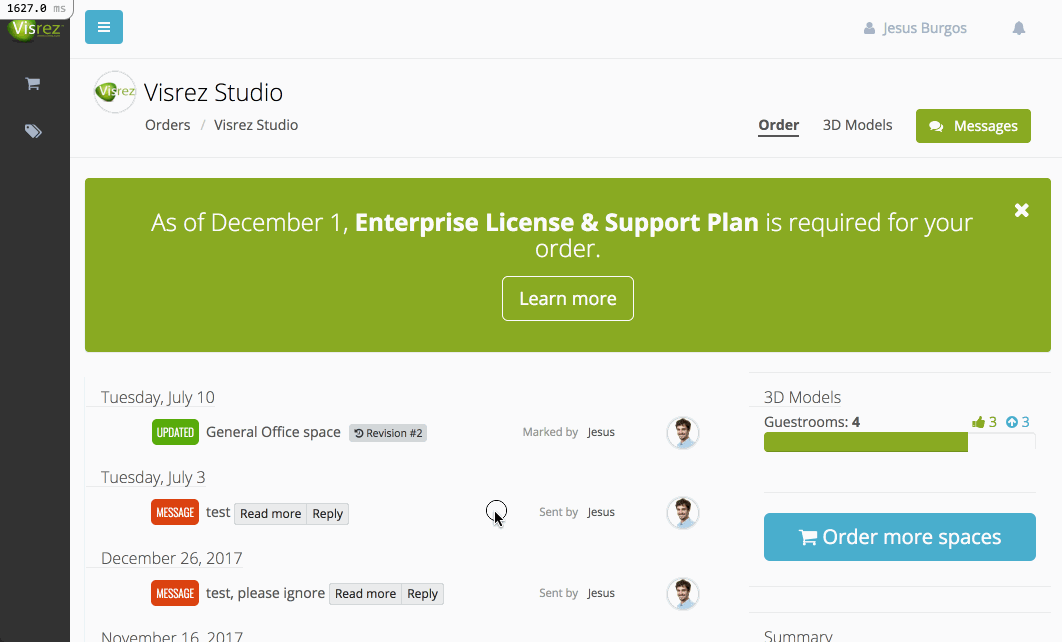Switch to the 3D Models tab
The width and height of the screenshot is (1062, 642).
(857, 125)
